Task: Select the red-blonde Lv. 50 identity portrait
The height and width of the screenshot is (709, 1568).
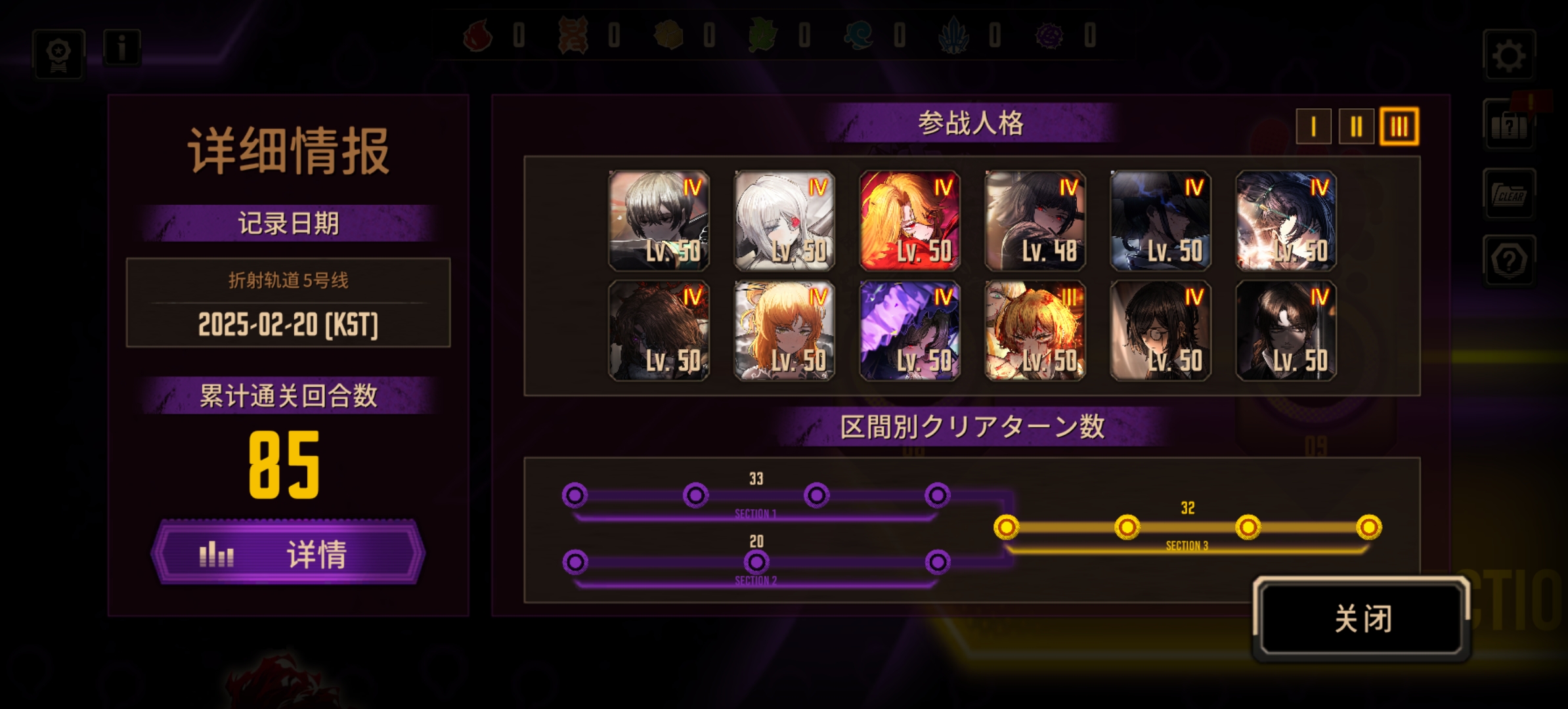Action: [909, 221]
